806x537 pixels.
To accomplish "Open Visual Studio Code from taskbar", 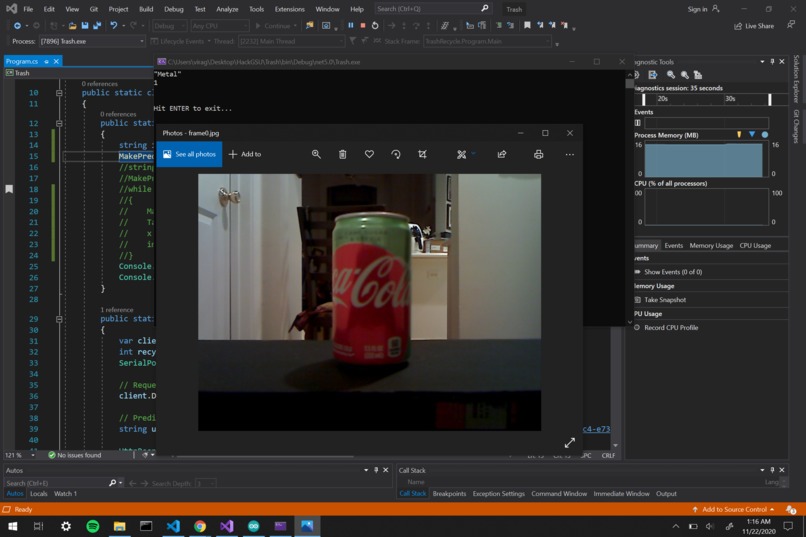I will 173,526.
